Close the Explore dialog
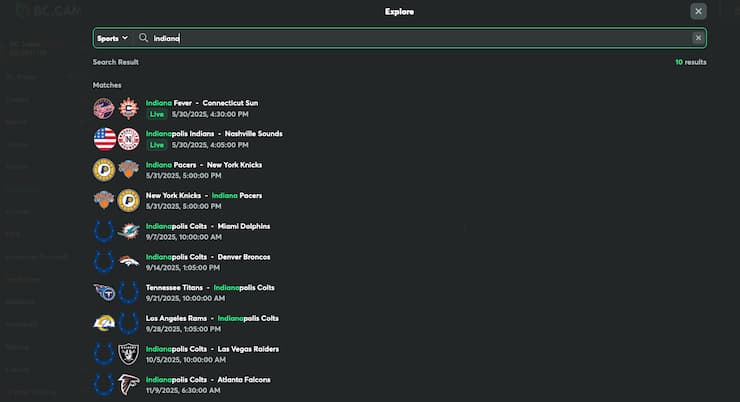 point(698,11)
